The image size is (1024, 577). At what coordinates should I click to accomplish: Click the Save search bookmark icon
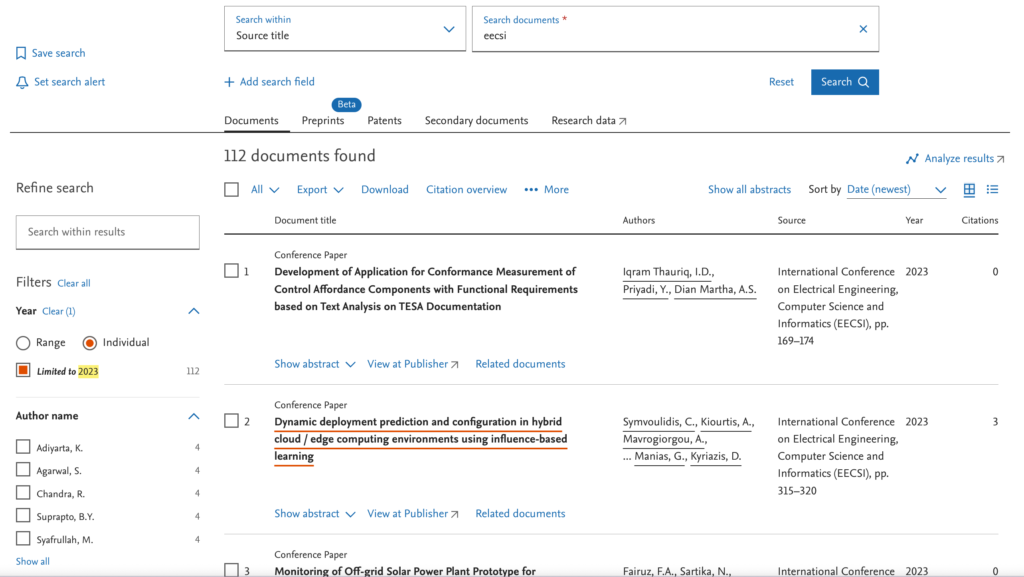click(21, 54)
